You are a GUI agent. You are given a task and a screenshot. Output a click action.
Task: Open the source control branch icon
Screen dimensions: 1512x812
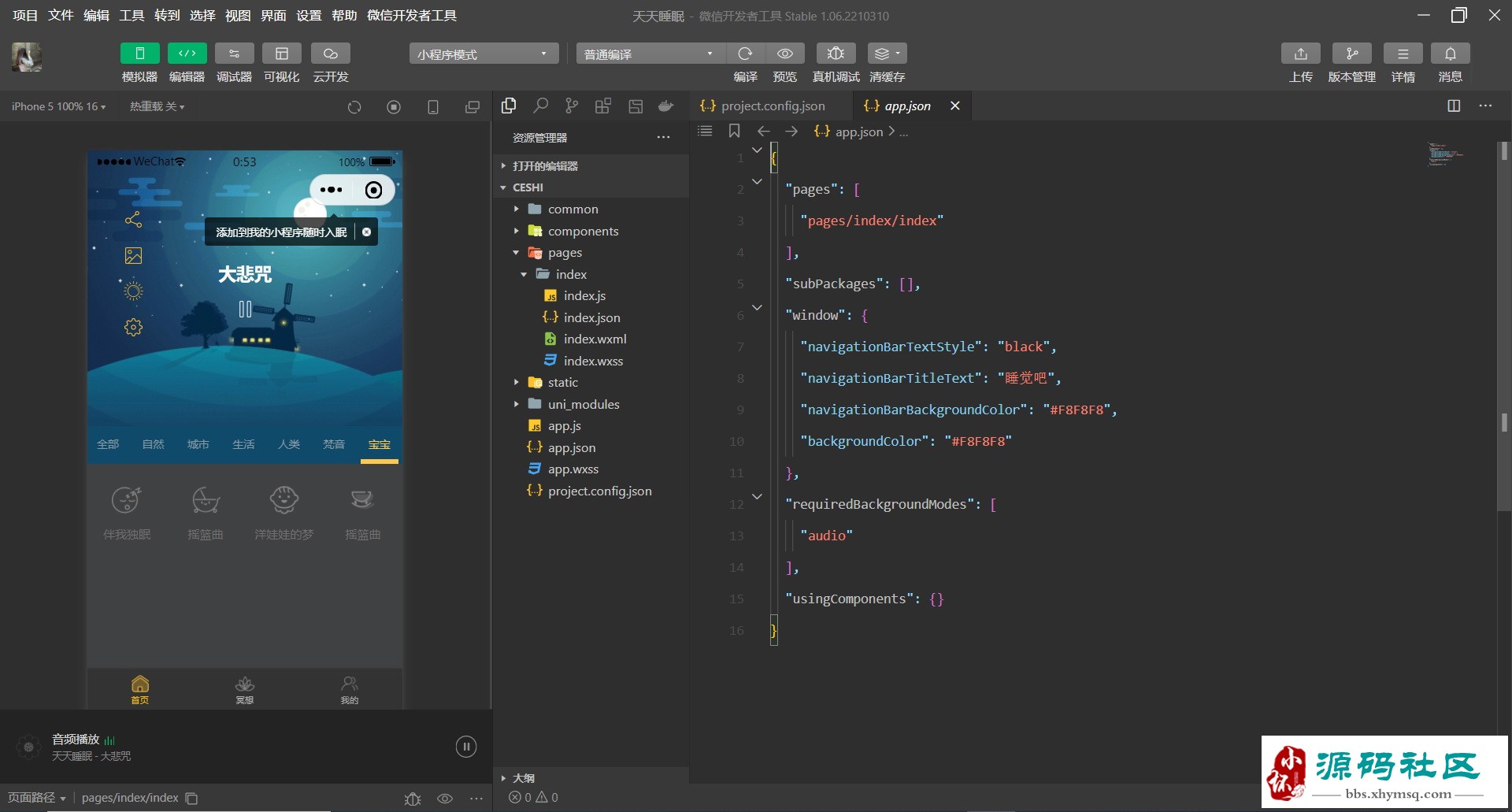point(572,106)
